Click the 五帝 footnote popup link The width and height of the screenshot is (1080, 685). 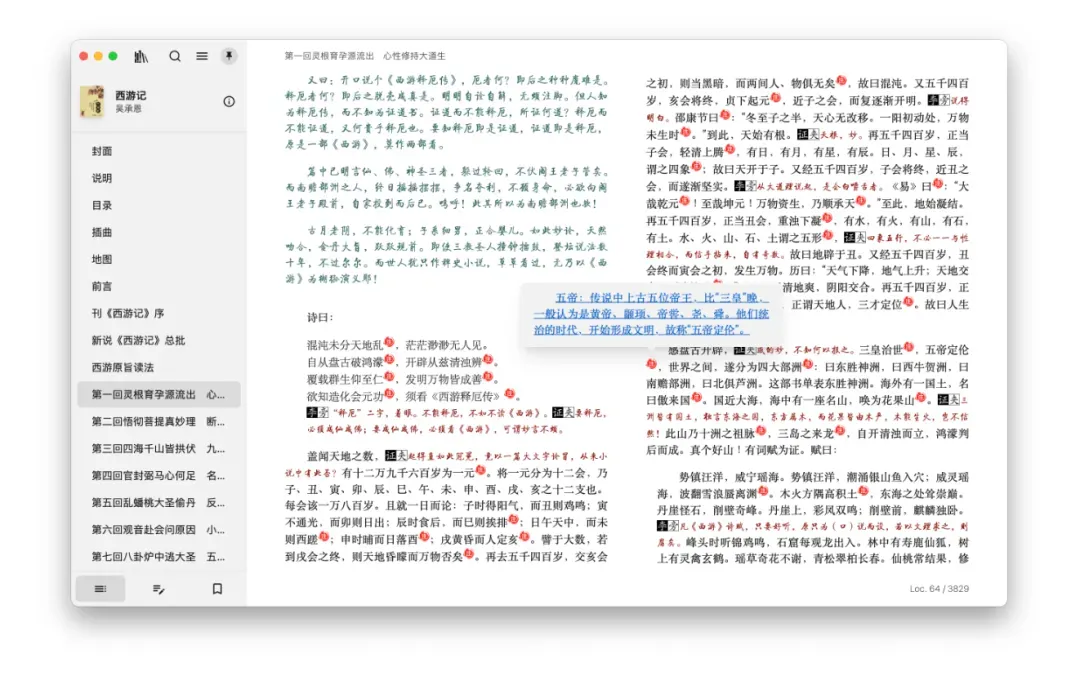click(x=651, y=314)
